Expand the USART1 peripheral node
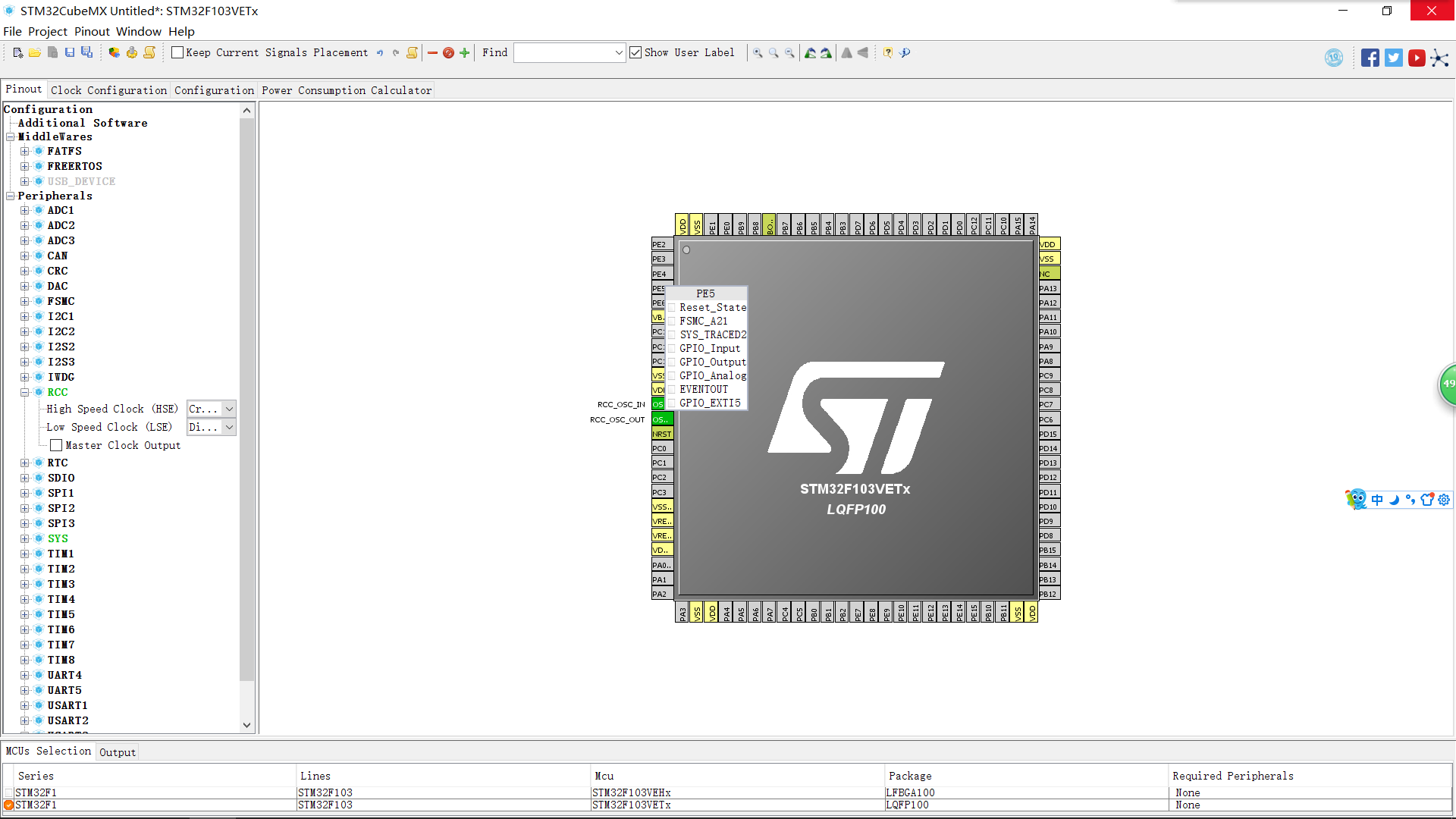The width and height of the screenshot is (1456, 819). 25,705
